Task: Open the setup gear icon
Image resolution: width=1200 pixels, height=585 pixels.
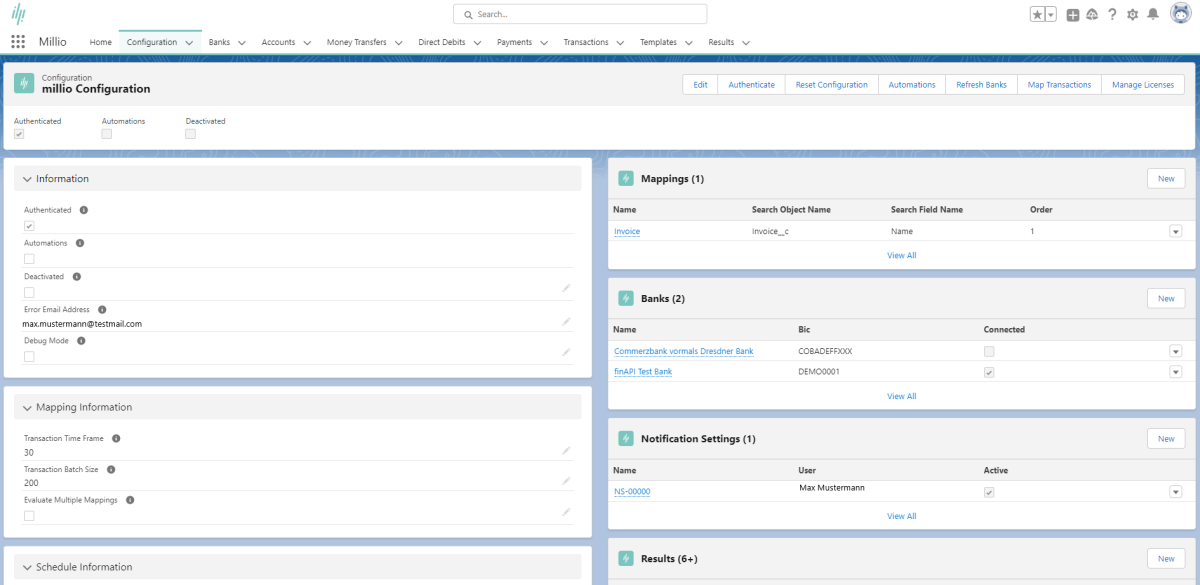Action: coord(1133,14)
